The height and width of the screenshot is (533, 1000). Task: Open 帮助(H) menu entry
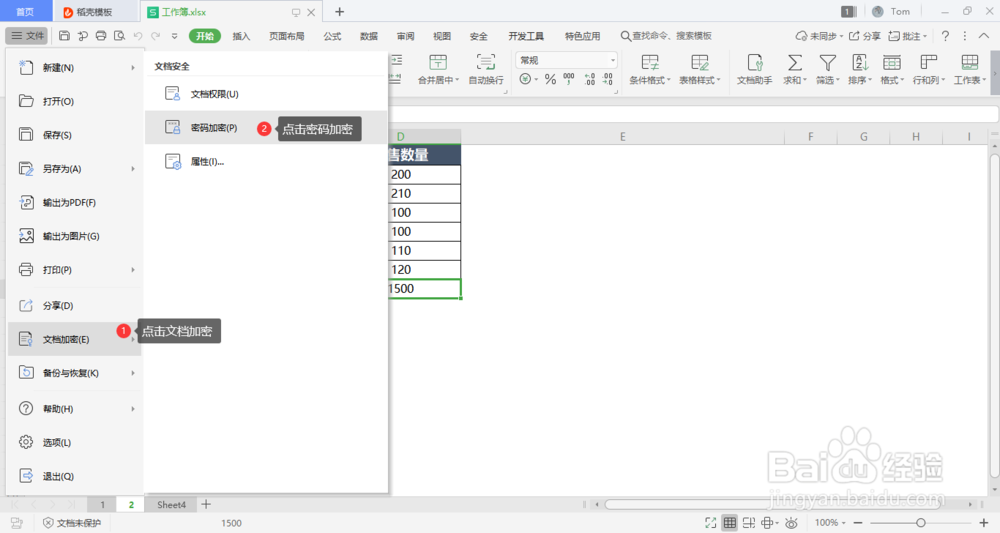click(x=74, y=409)
